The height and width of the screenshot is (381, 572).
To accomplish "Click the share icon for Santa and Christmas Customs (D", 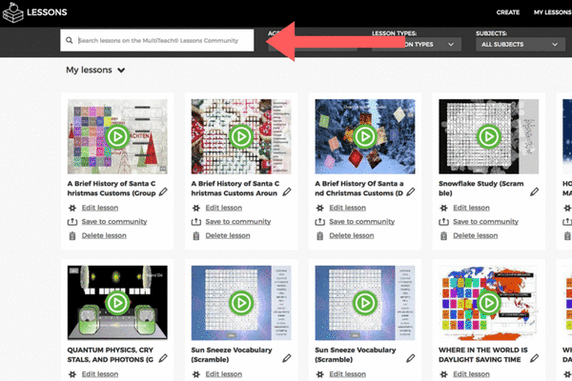I will click(320, 222).
